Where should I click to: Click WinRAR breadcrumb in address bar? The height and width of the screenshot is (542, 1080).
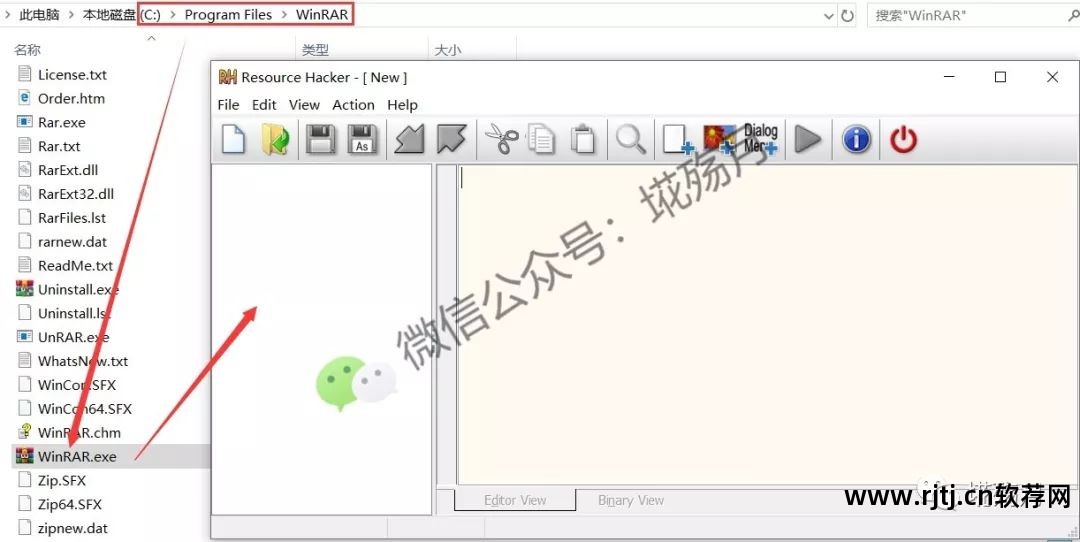pos(322,14)
